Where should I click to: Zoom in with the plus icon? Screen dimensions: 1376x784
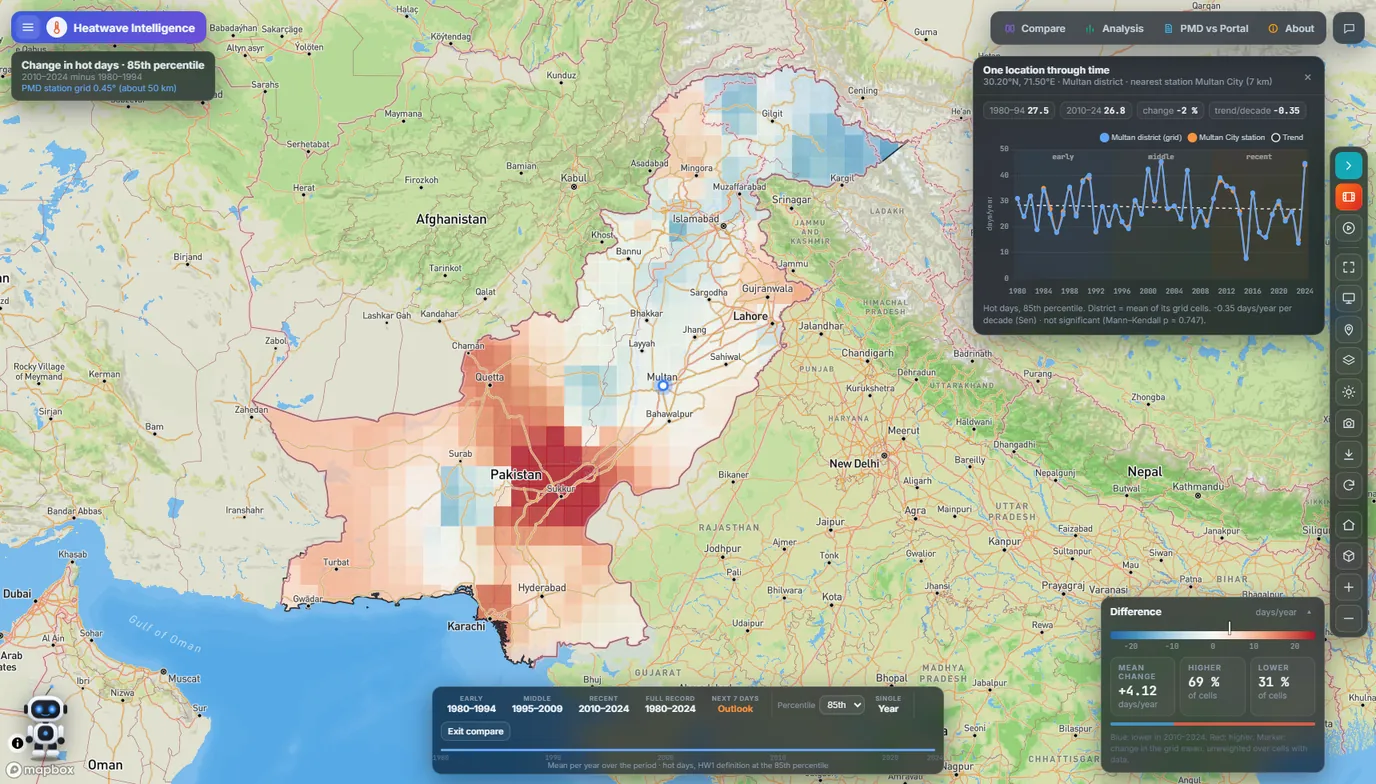click(1349, 587)
